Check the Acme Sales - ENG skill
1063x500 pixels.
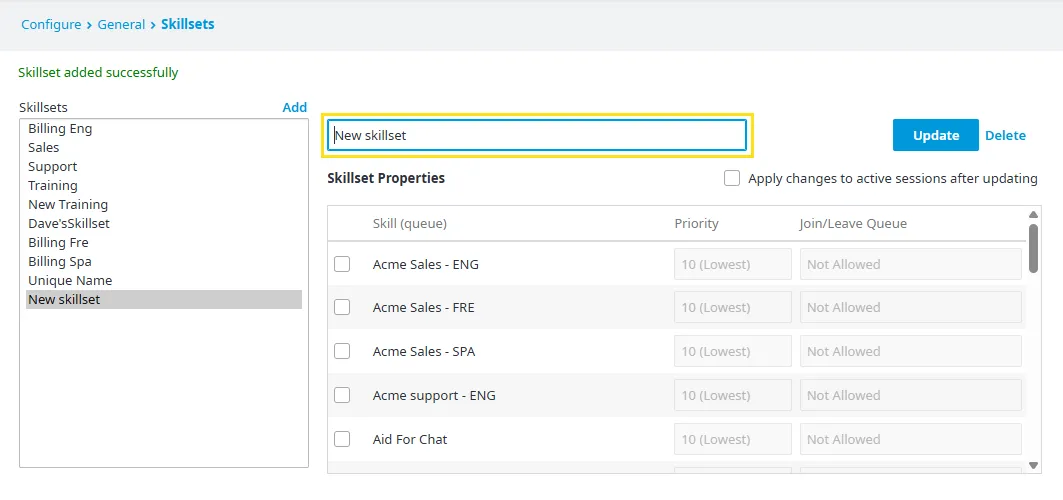342,264
